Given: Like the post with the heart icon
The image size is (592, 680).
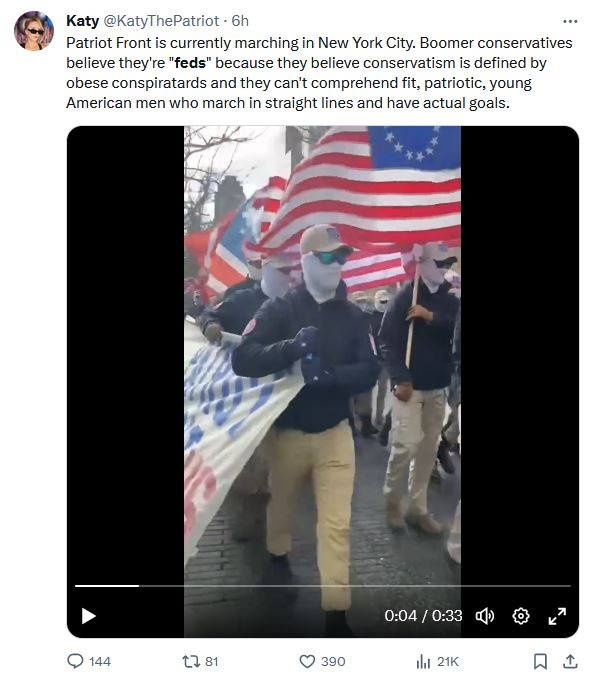Looking at the screenshot, I should coord(307,661).
